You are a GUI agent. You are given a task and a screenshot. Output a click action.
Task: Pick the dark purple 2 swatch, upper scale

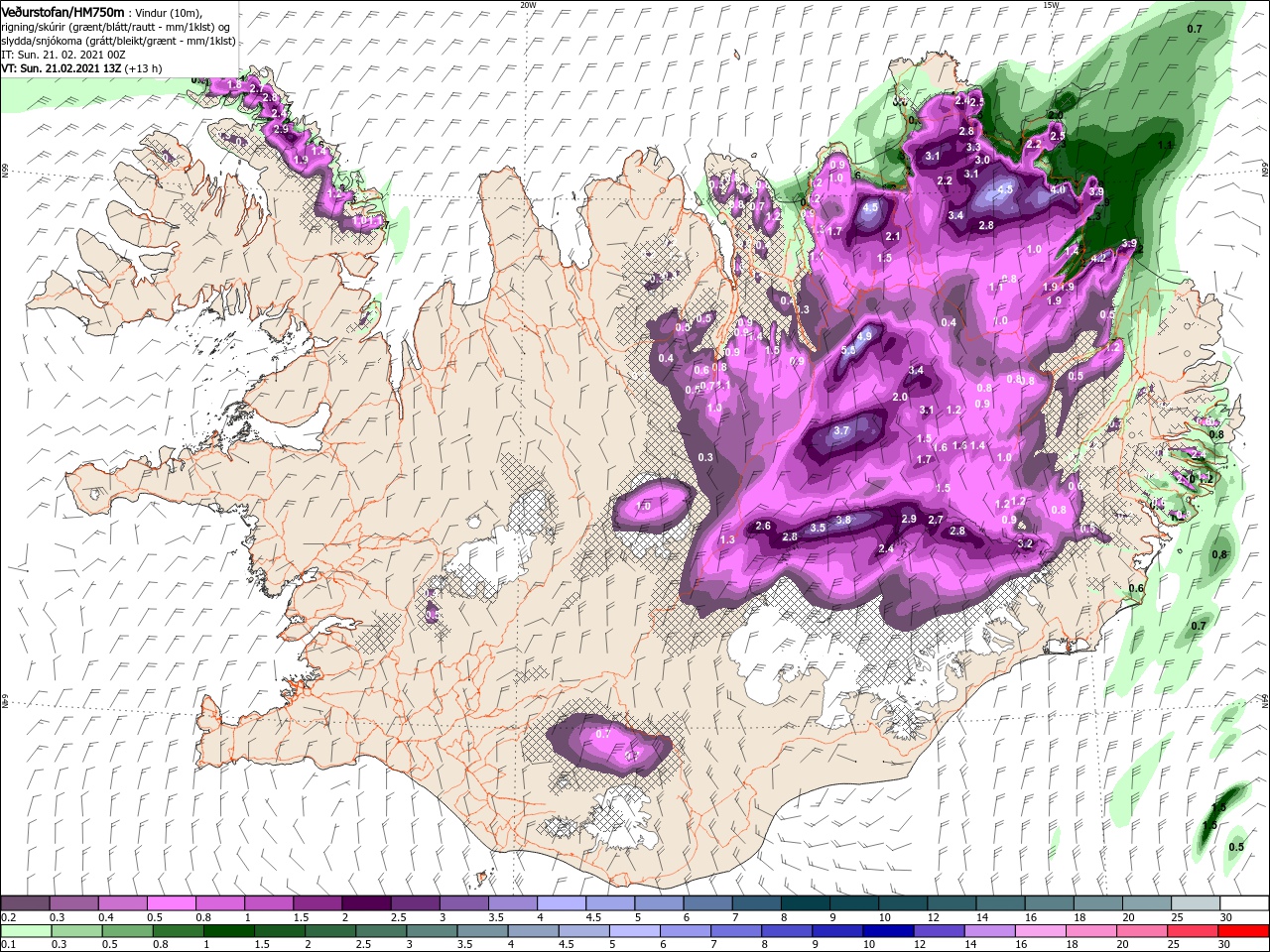click(x=365, y=903)
